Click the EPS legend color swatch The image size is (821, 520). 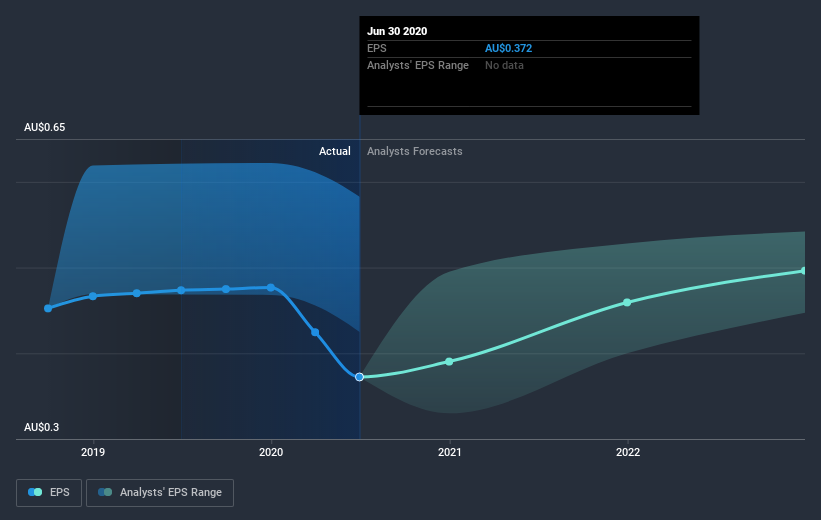coord(35,492)
